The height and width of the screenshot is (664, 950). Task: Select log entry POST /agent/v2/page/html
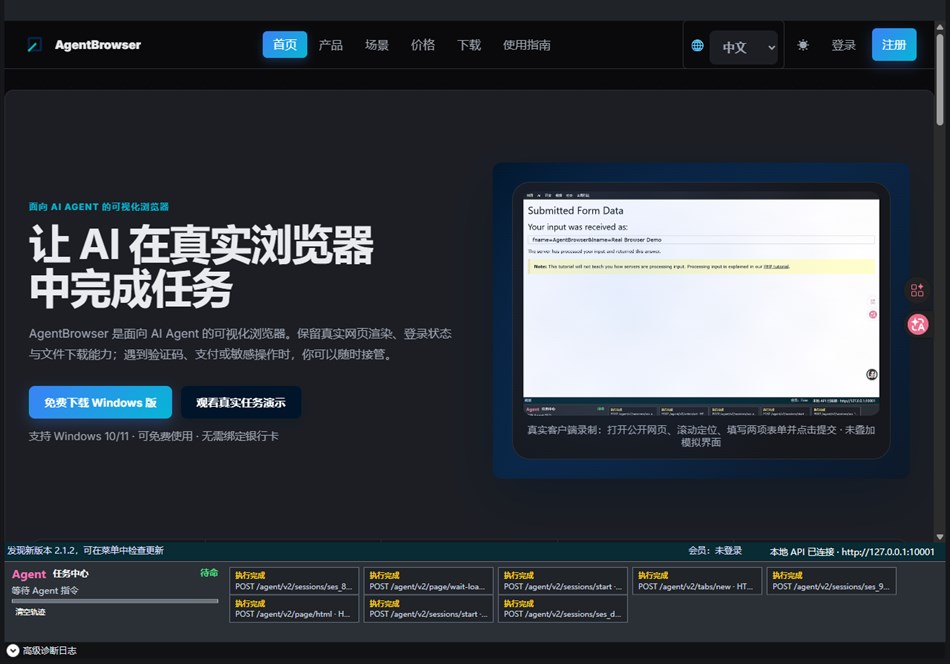point(294,609)
